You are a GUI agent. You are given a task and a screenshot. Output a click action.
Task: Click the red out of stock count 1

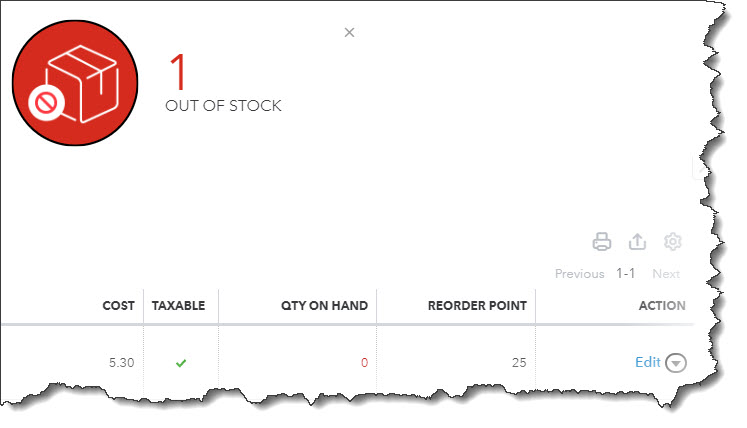178,71
